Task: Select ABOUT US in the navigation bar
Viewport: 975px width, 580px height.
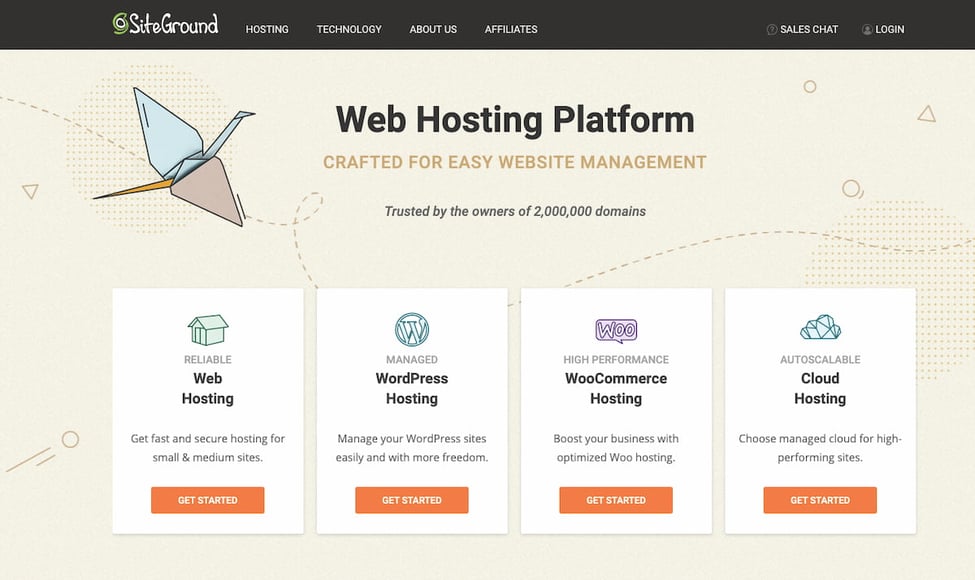Action: coord(432,29)
